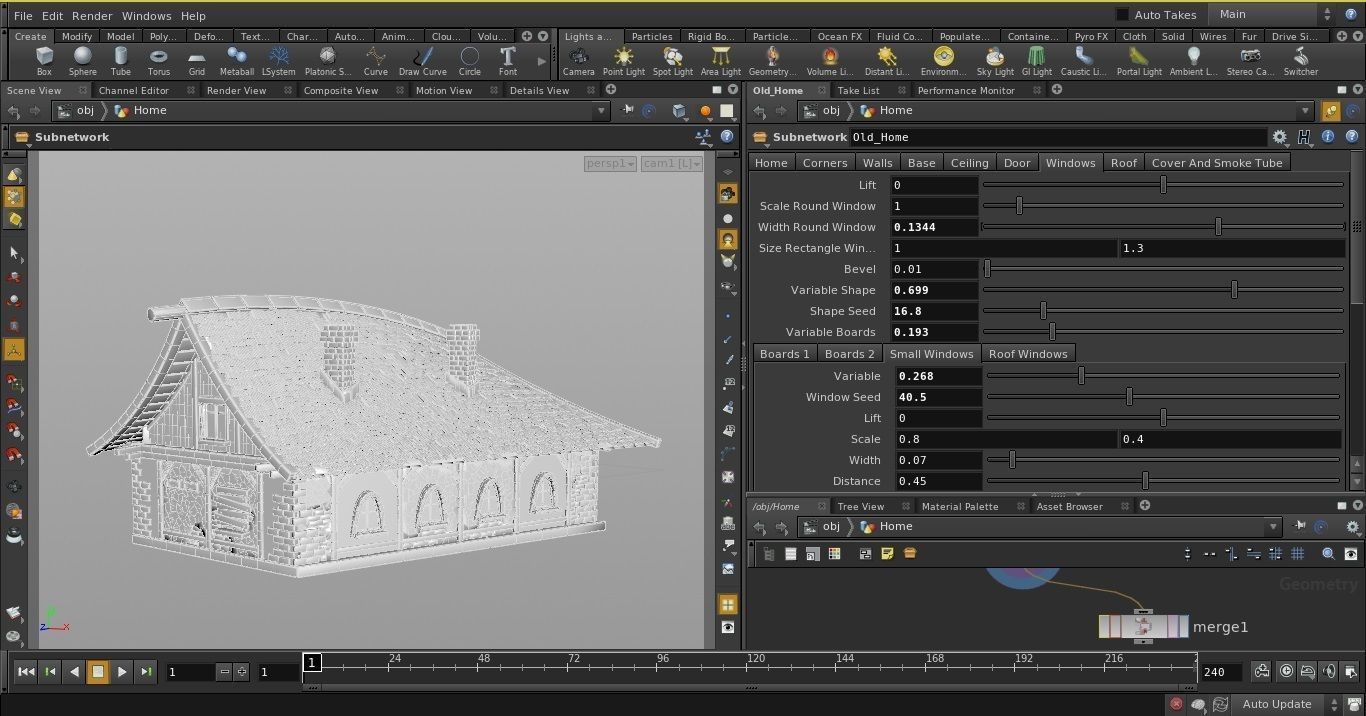Viewport: 1366px width, 716px height.
Task: Add an Area Light
Action: pos(721,61)
